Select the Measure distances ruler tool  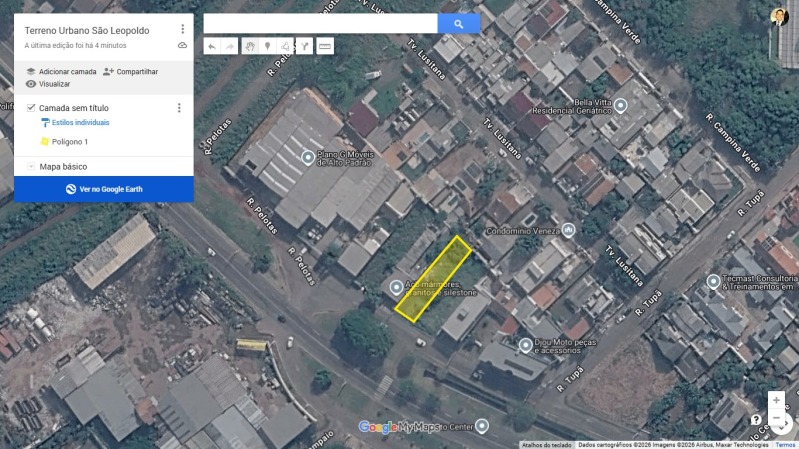click(x=325, y=46)
